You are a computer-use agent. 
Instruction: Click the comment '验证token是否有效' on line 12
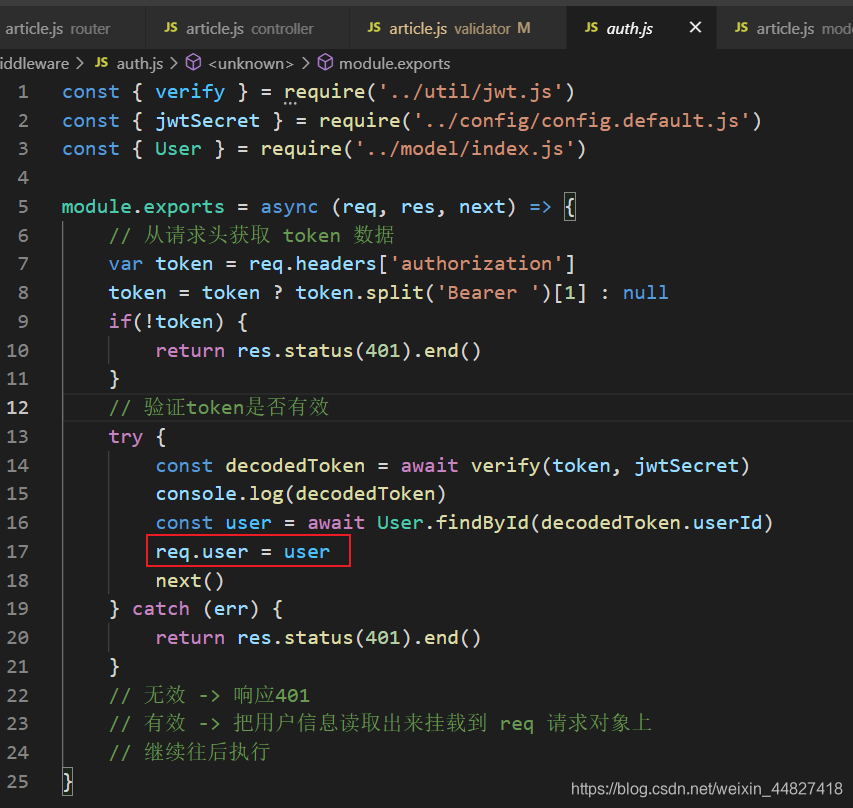pos(237,407)
